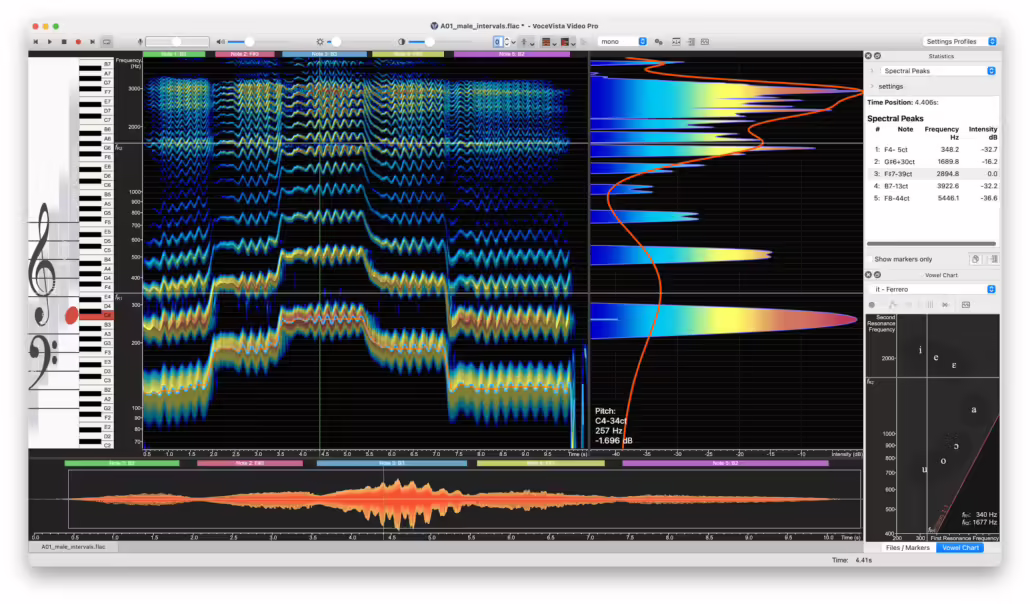Rewind playback to the start
The height and width of the screenshot is (604, 1030).
[35, 41]
